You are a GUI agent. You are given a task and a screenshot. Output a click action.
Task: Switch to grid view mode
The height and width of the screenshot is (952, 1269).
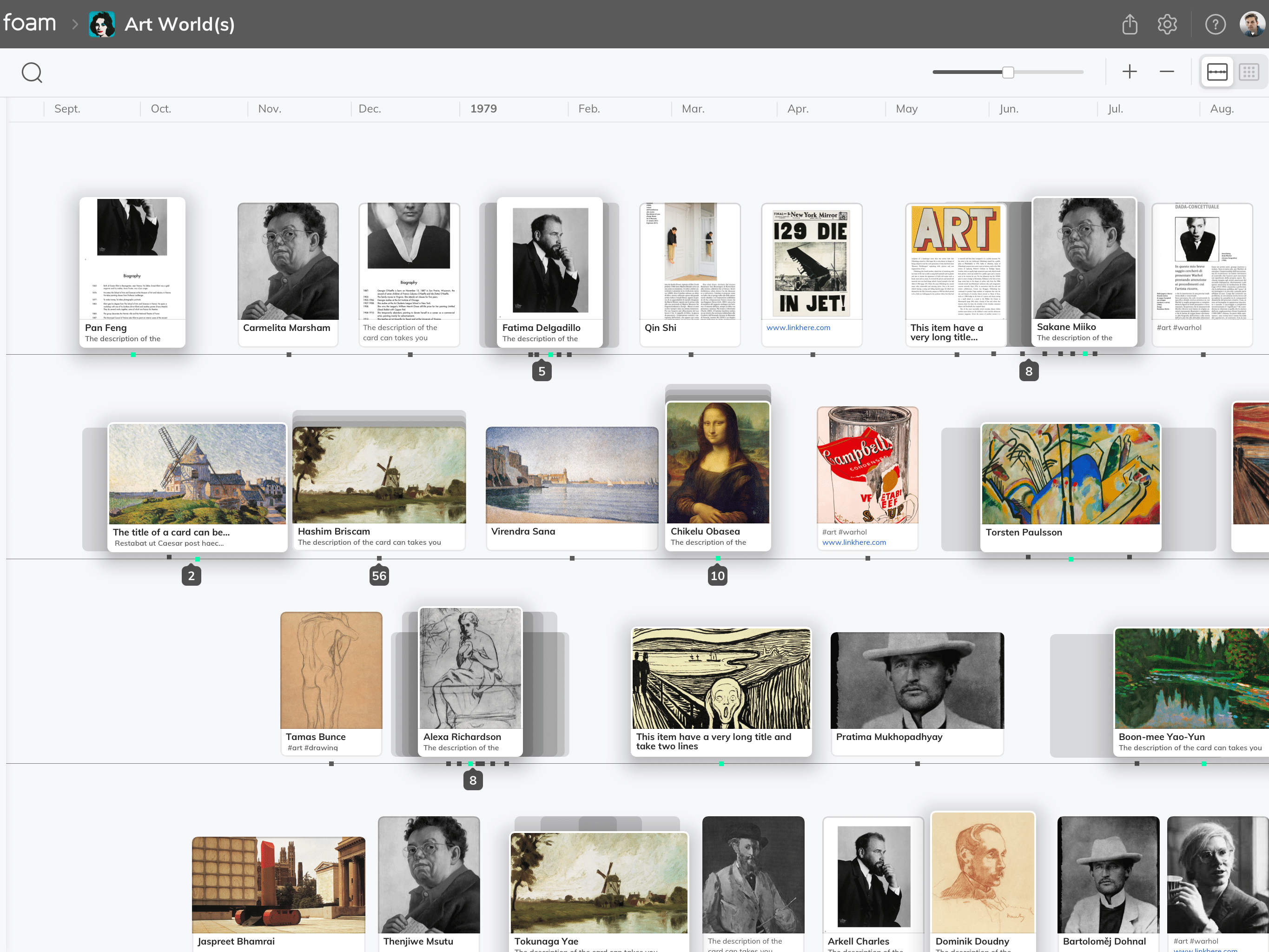click(1249, 72)
